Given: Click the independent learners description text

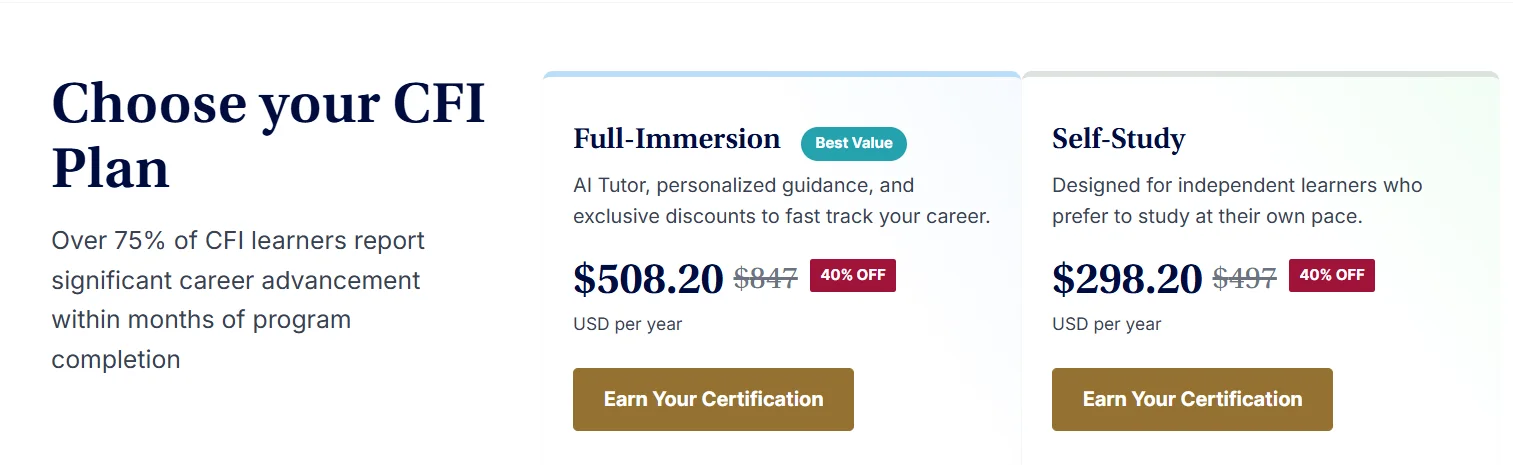Looking at the screenshot, I should click(x=1237, y=201).
